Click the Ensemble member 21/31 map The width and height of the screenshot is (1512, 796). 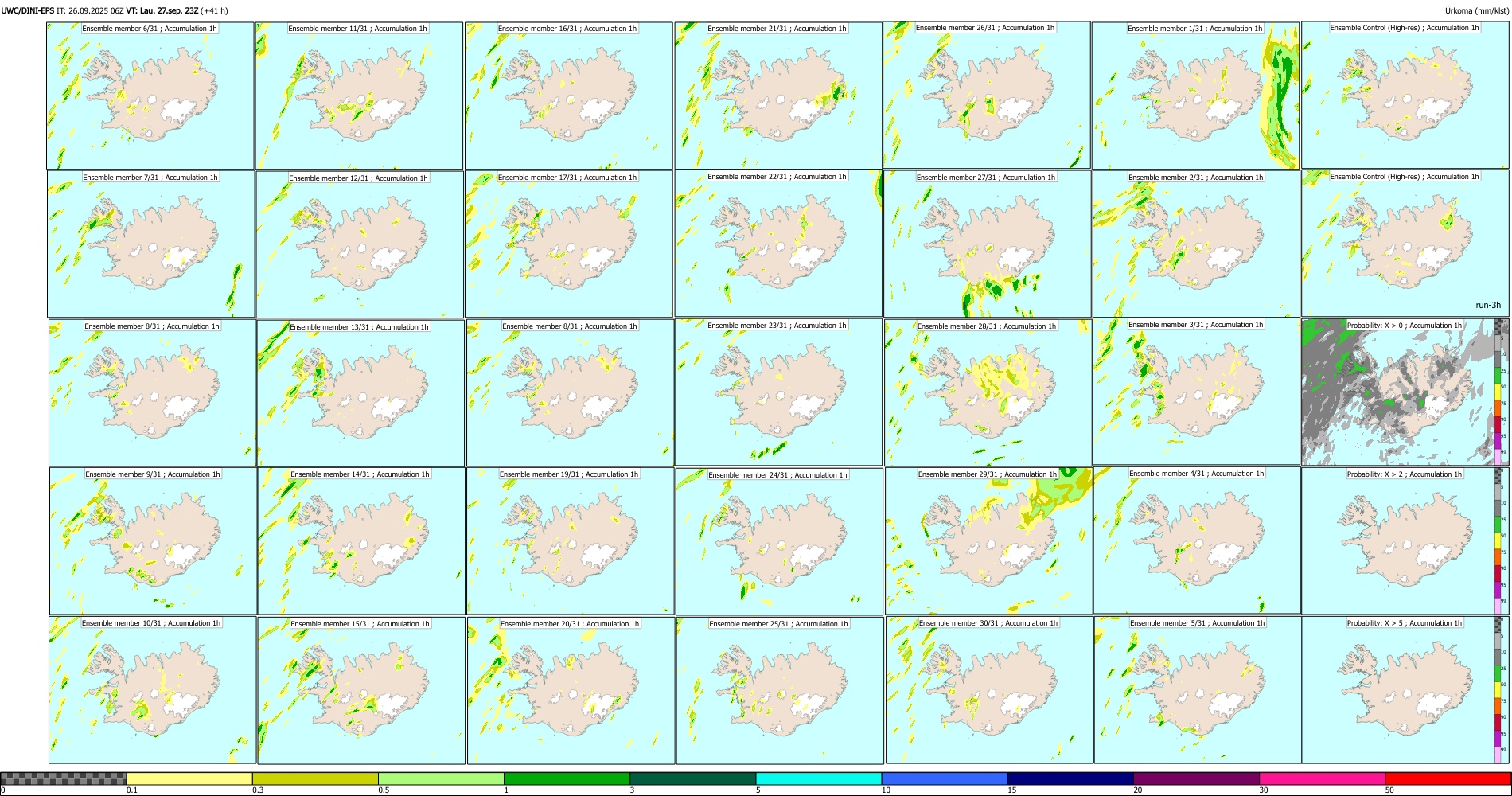[x=778, y=96]
